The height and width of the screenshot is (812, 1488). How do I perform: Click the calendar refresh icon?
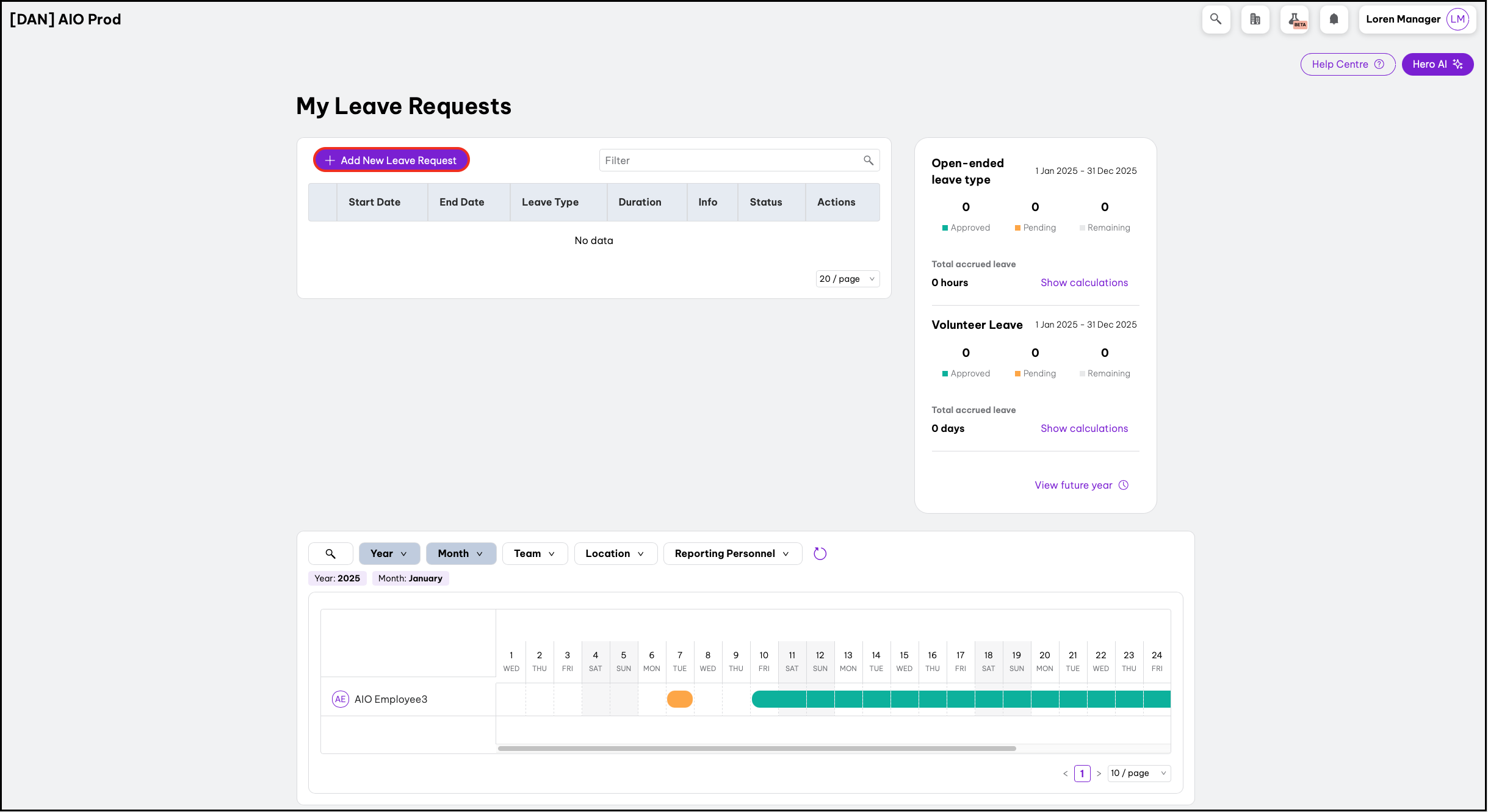820,553
